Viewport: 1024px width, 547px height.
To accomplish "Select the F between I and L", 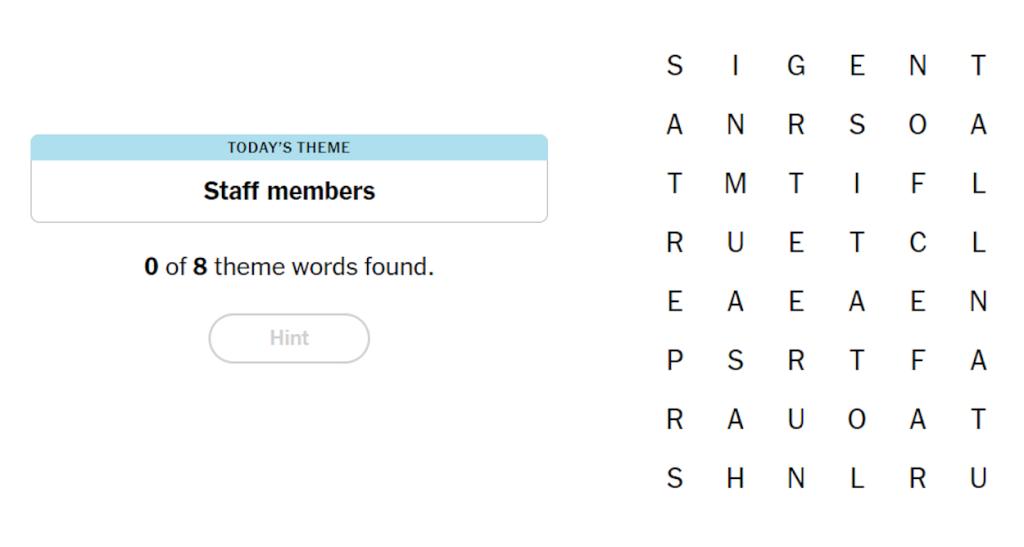I will point(918,184).
